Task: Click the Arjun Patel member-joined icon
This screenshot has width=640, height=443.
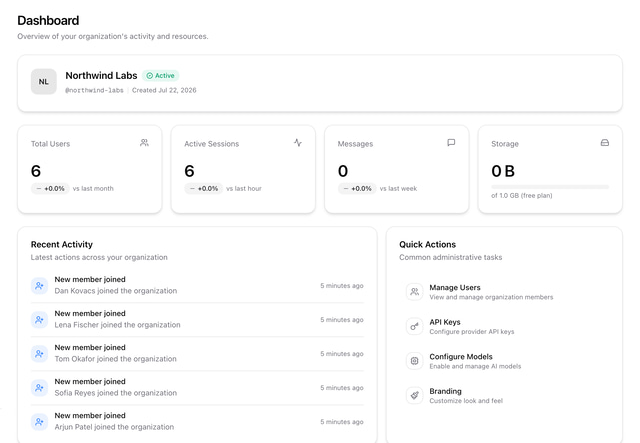Action: (x=40, y=421)
